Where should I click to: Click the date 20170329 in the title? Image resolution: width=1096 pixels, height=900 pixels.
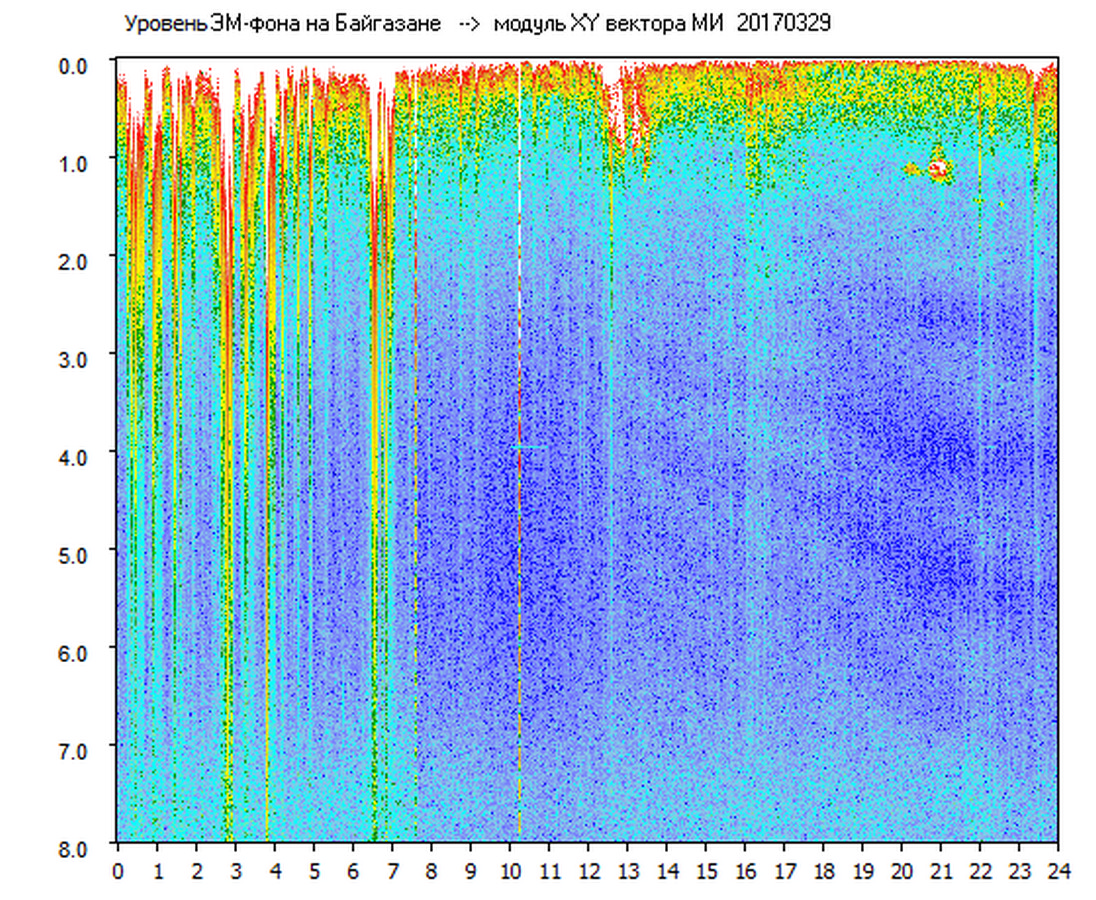[x=783, y=24]
